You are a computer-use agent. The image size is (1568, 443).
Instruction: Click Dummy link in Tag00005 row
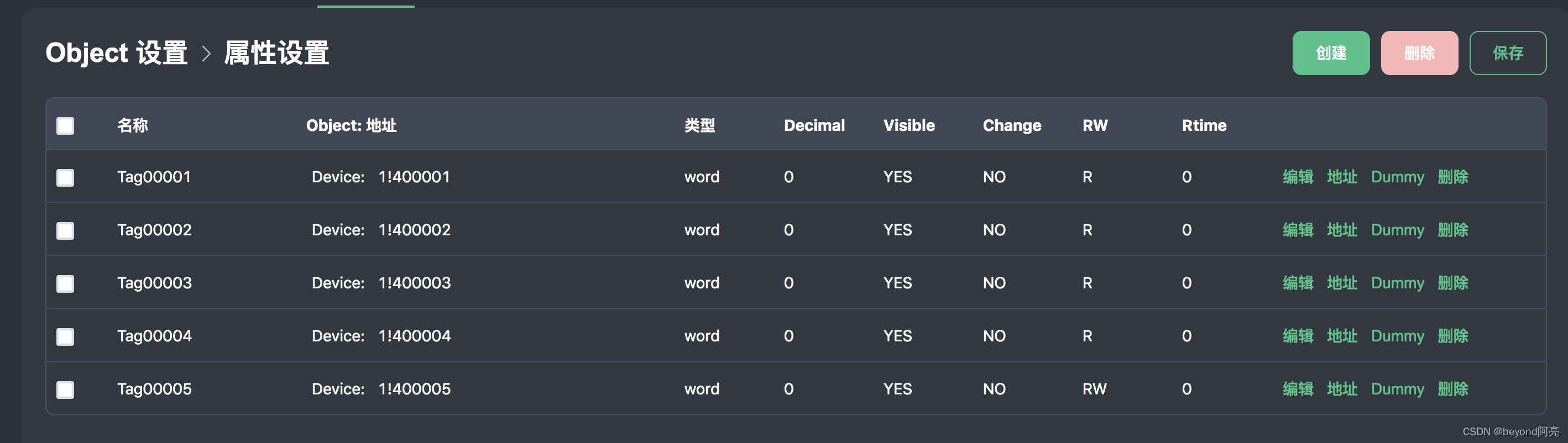click(x=1398, y=389)
